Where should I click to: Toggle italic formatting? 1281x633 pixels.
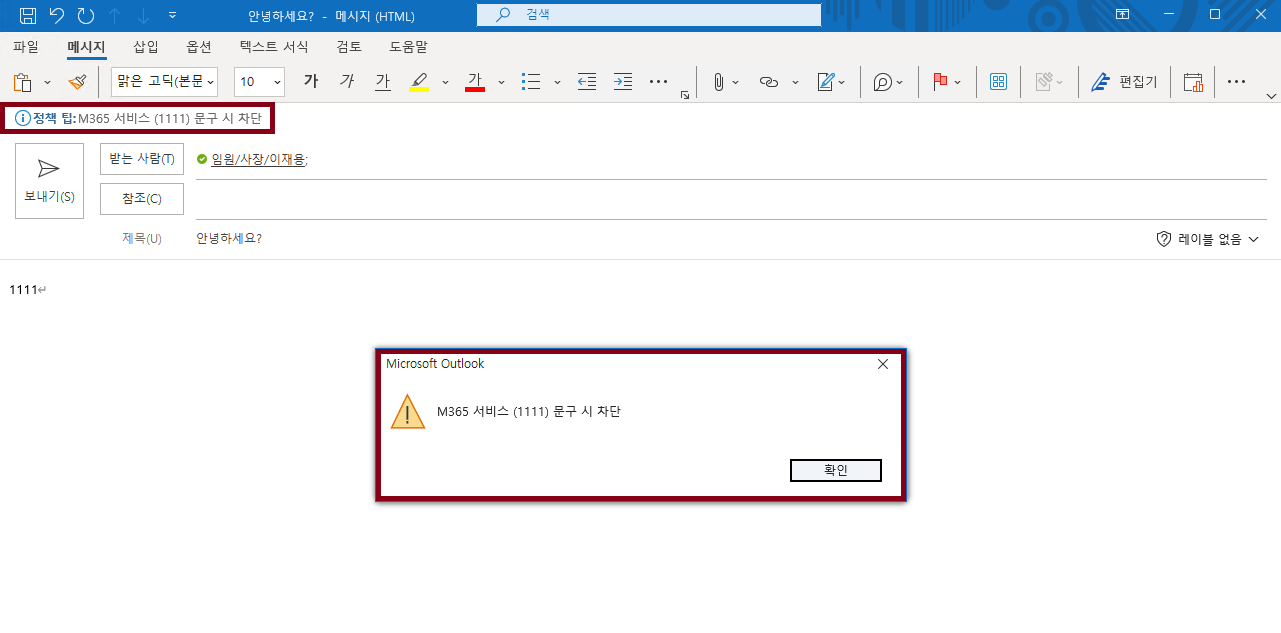tap(347, 82)
